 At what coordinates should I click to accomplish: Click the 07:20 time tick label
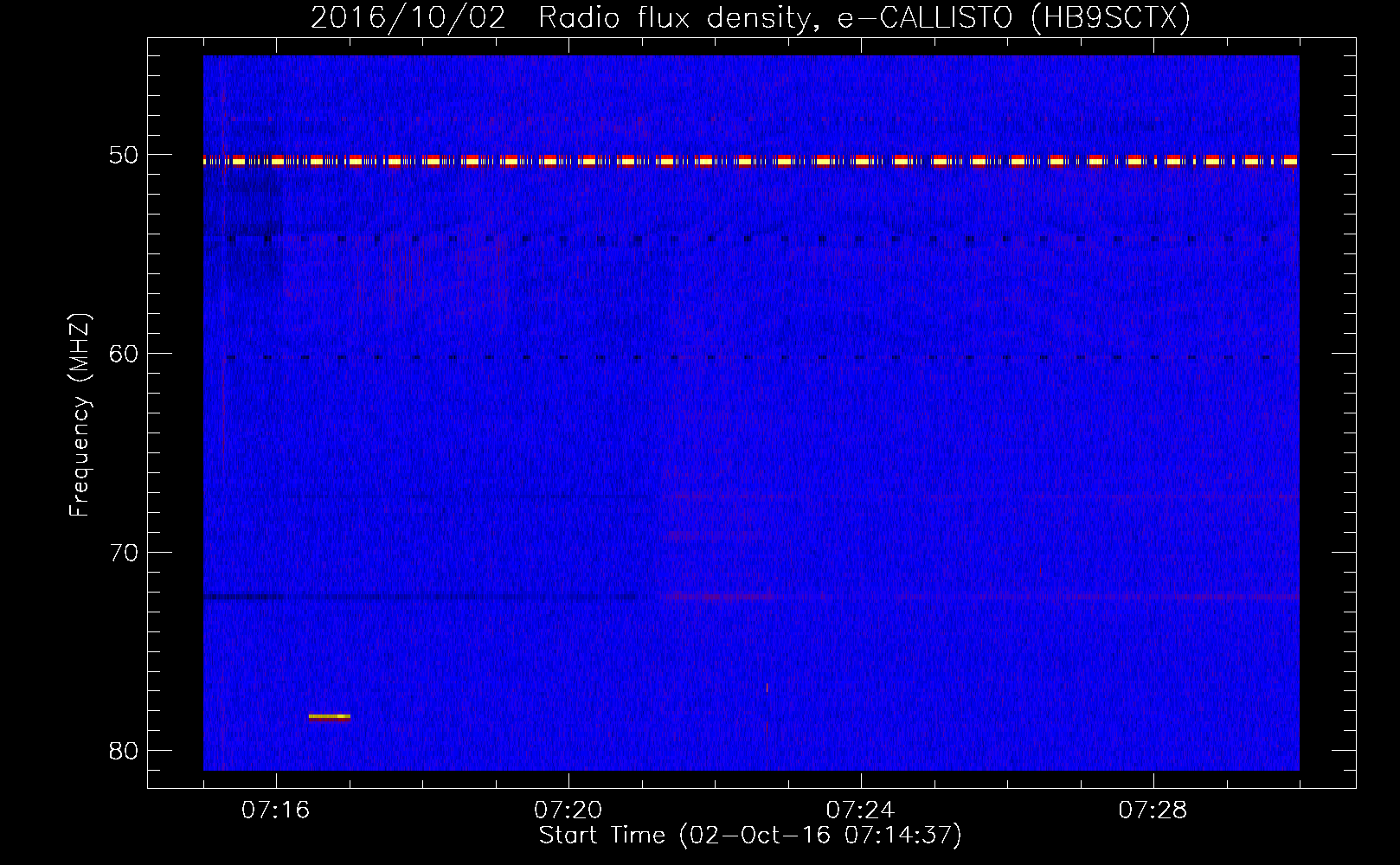tap(568, 811)
